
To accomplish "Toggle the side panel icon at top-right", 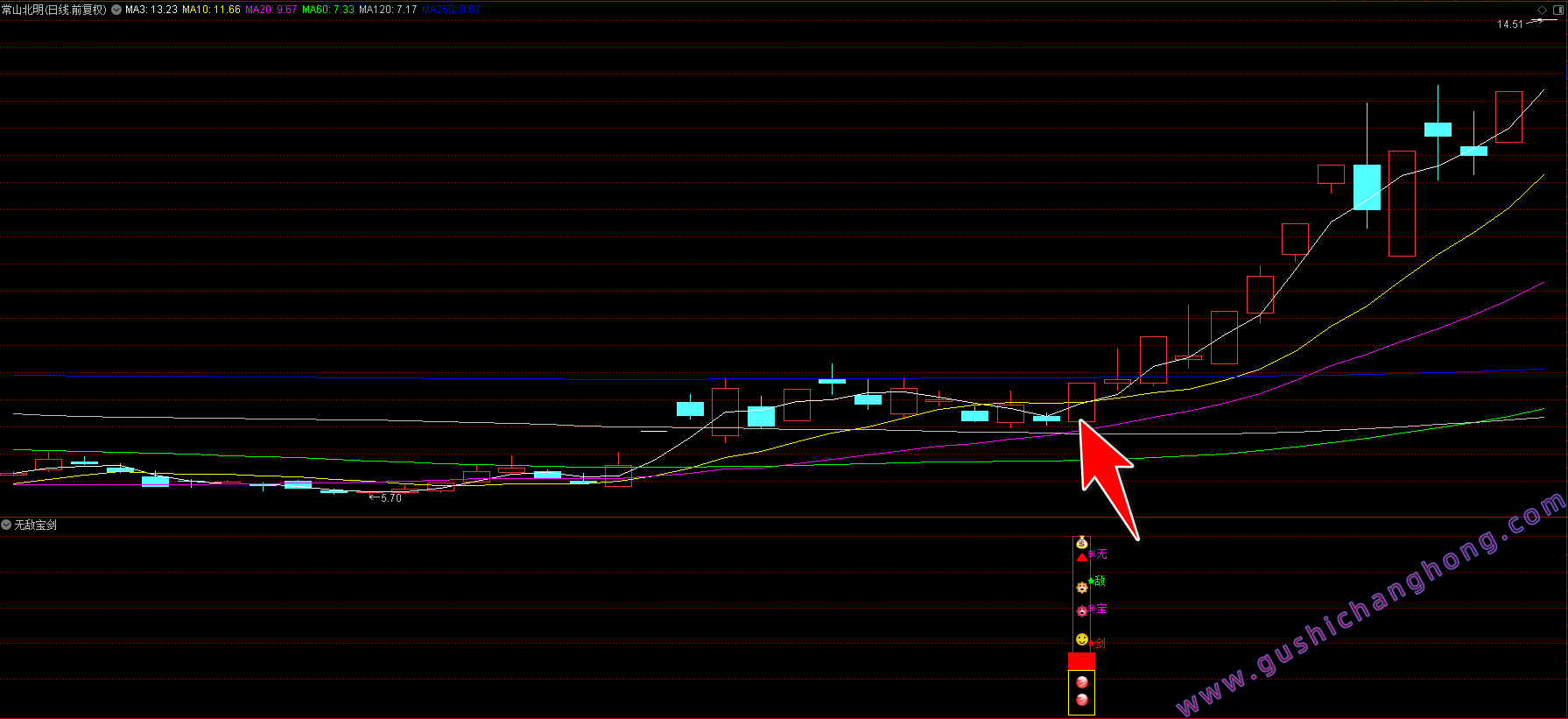I will click(x=1557, y=10).
